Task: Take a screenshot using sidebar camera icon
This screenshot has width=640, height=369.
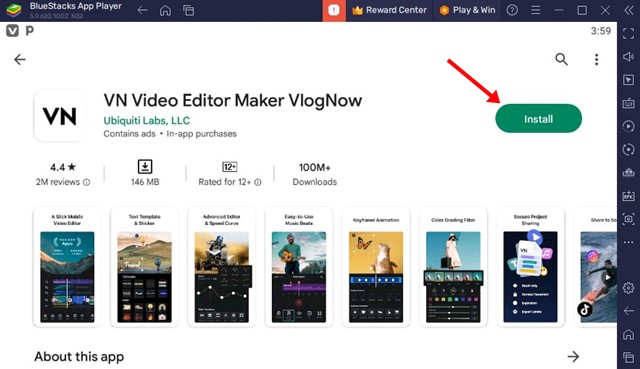Action: click(629, 219)
